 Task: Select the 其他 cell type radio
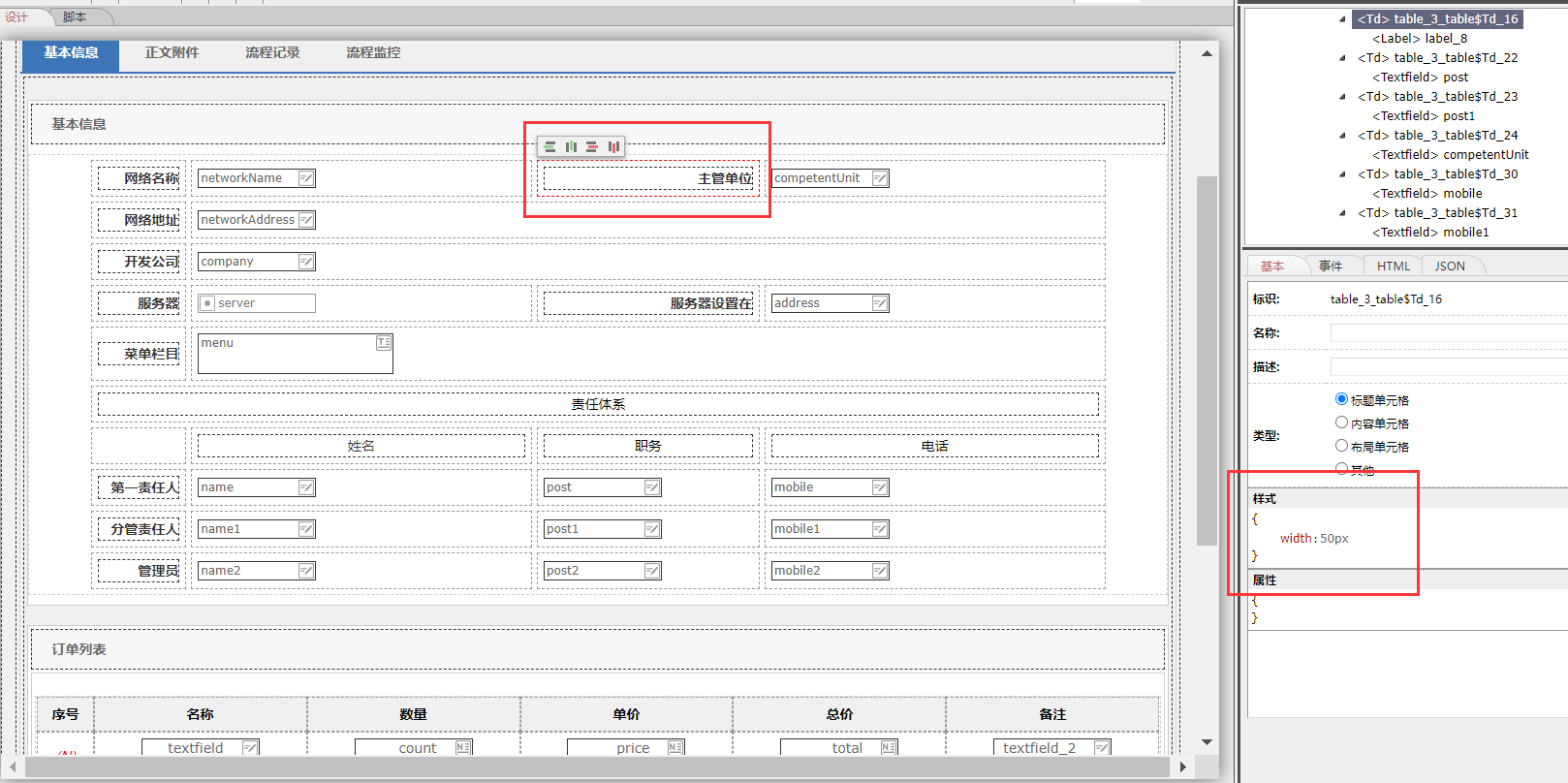[1341, 469]
